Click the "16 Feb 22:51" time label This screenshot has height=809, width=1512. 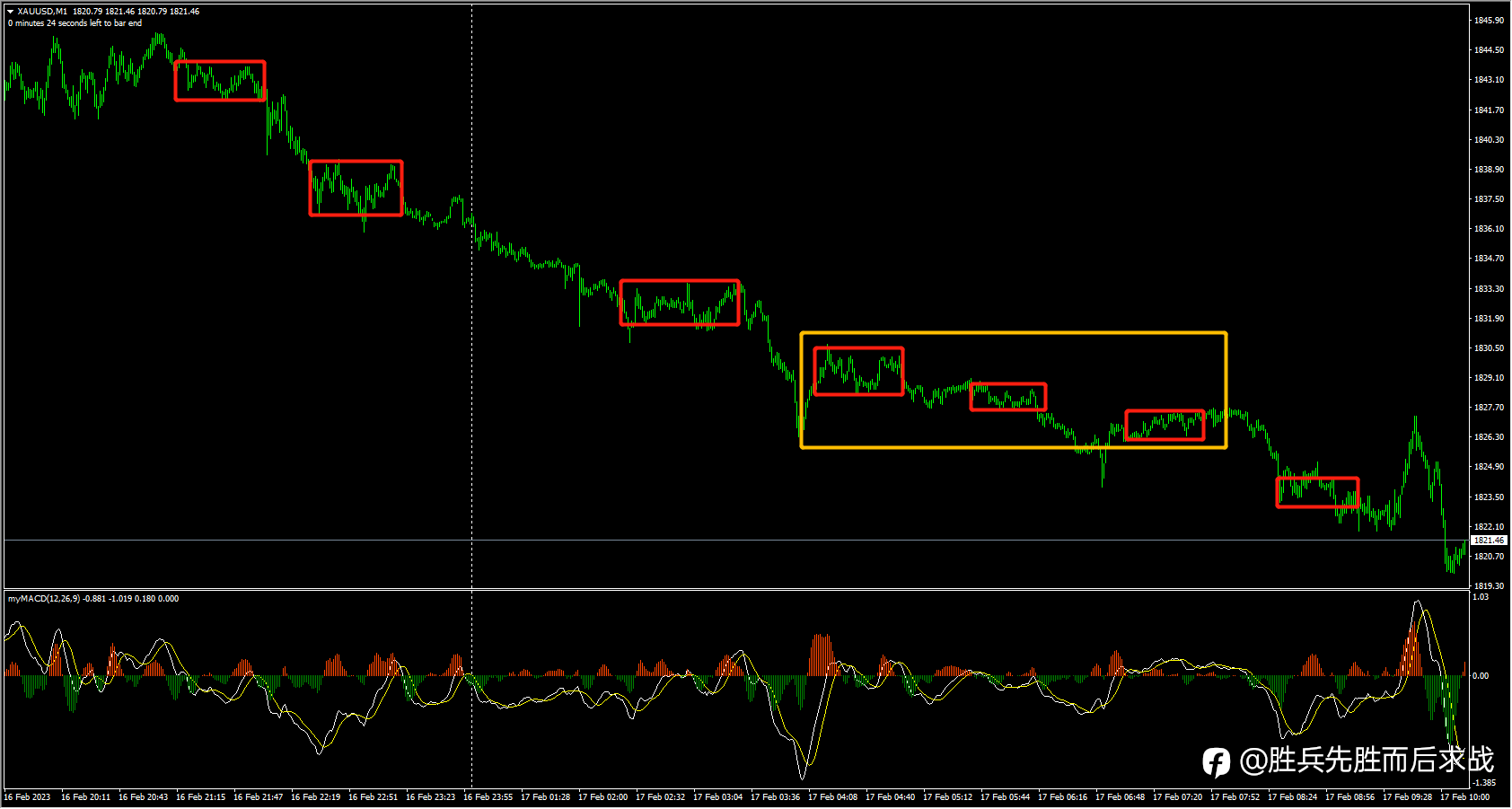(373, 797)
